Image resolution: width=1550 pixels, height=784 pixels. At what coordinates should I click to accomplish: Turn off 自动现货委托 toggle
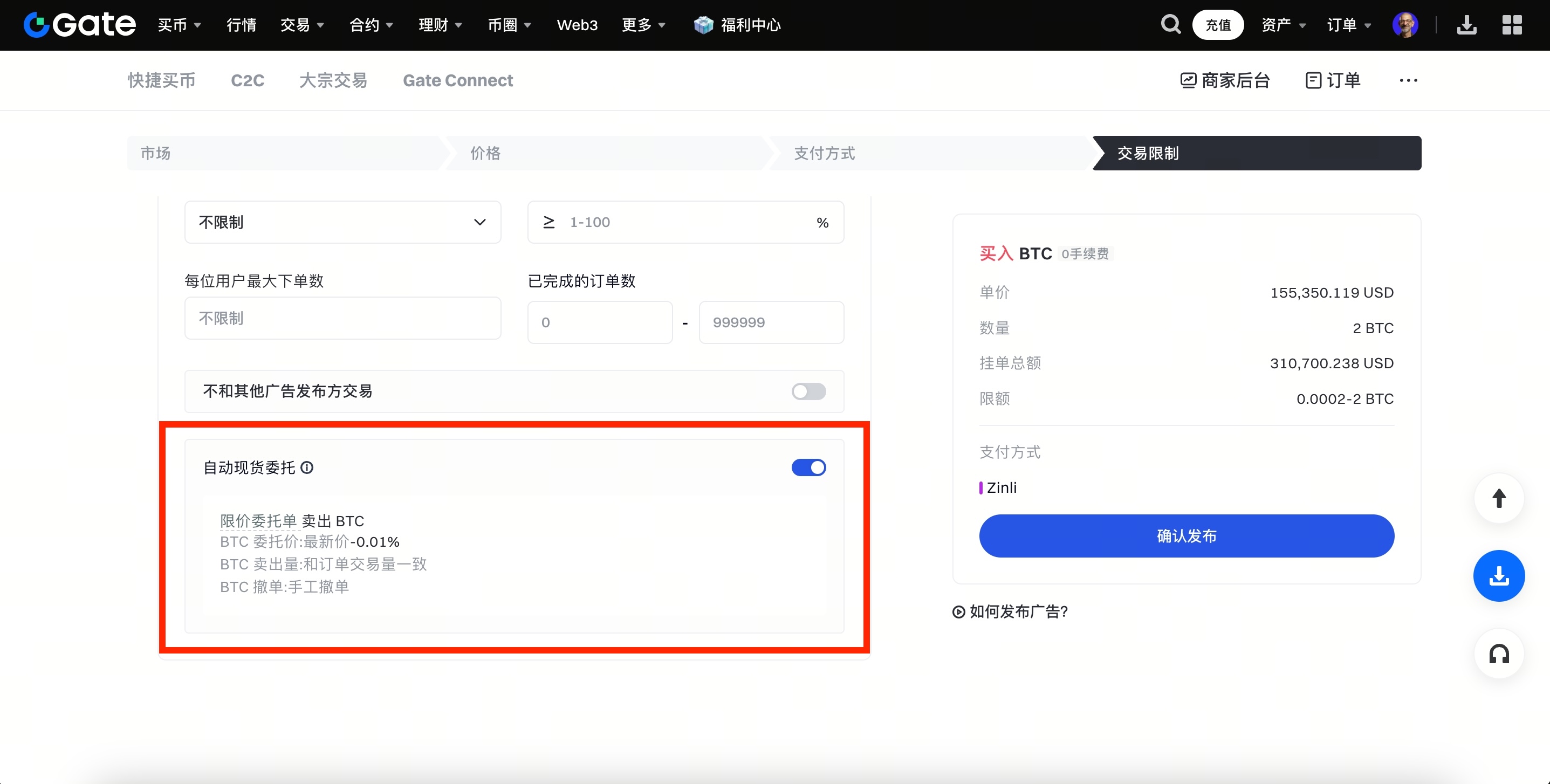pyautogui.click(x=808, y=467)
